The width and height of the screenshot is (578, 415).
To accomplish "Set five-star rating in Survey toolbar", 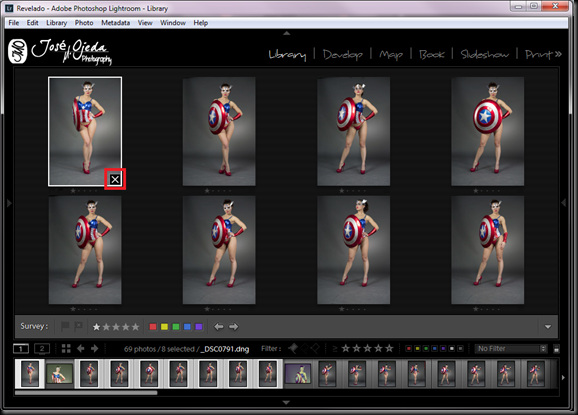I will [x=136, y=327].
